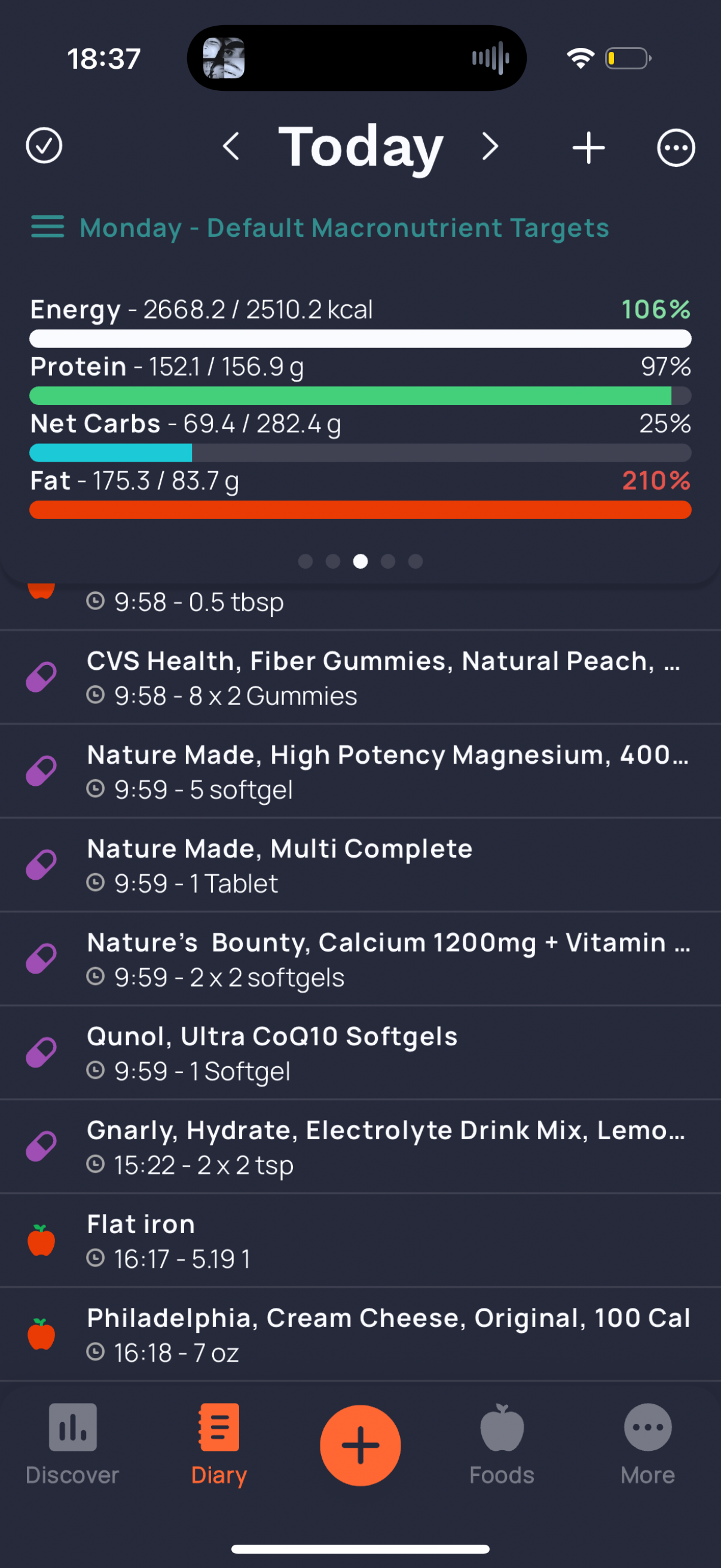Image resolution: width=721 pixels, height=1568 pixels.
Task: Open Monday - Default Macronutrient Targets link
Action: 344,228
